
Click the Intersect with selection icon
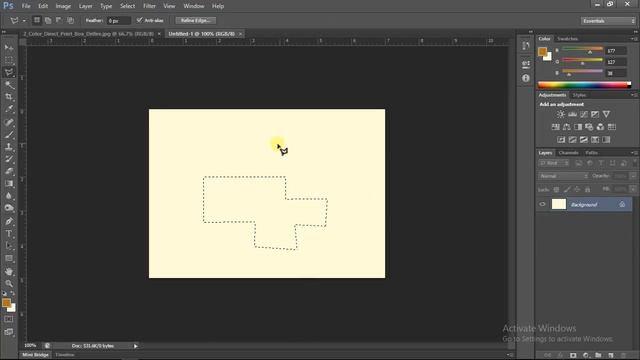point(70,20)
